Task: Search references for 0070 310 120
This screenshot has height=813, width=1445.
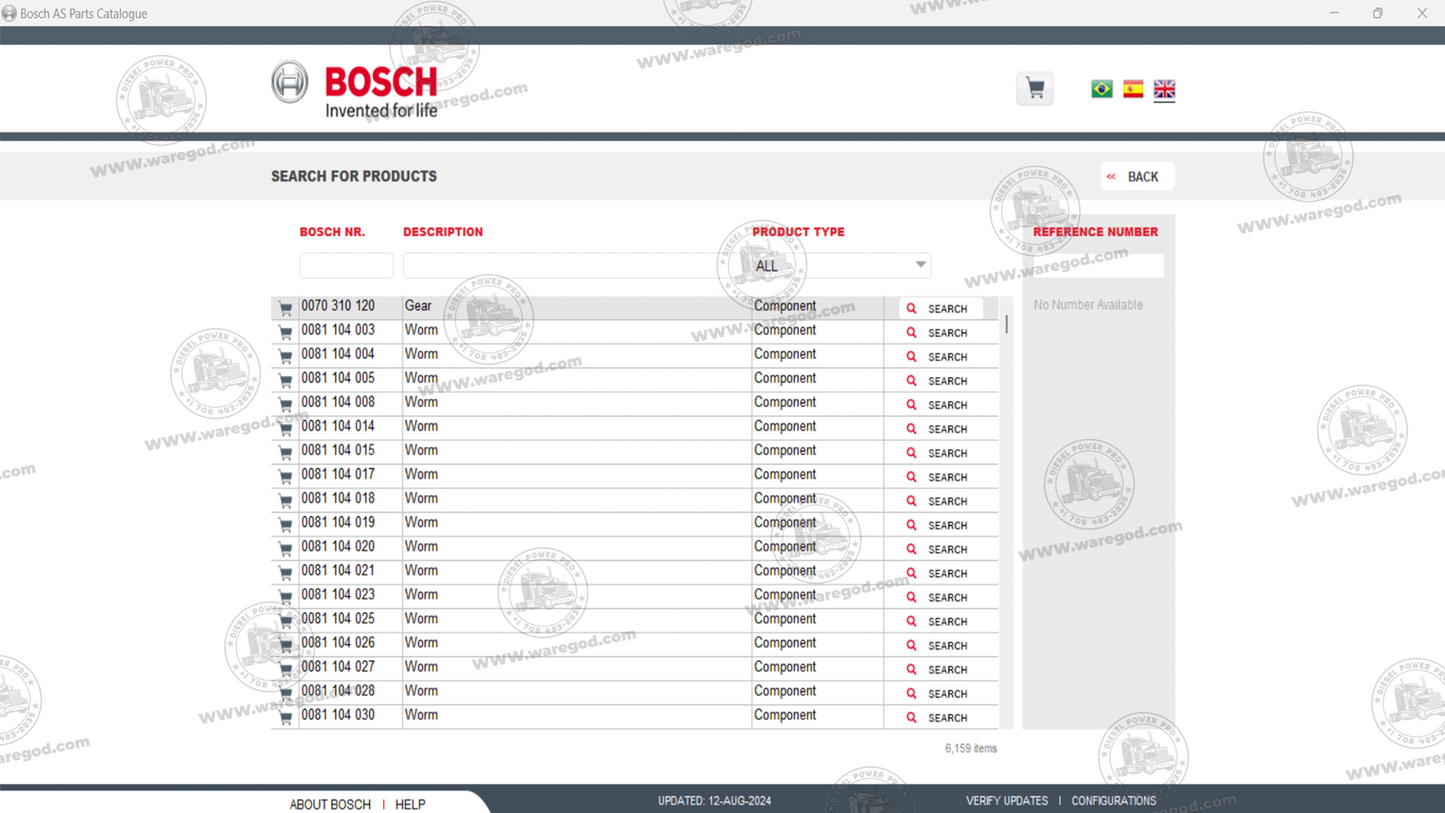Action: click(x=939, y=309)
